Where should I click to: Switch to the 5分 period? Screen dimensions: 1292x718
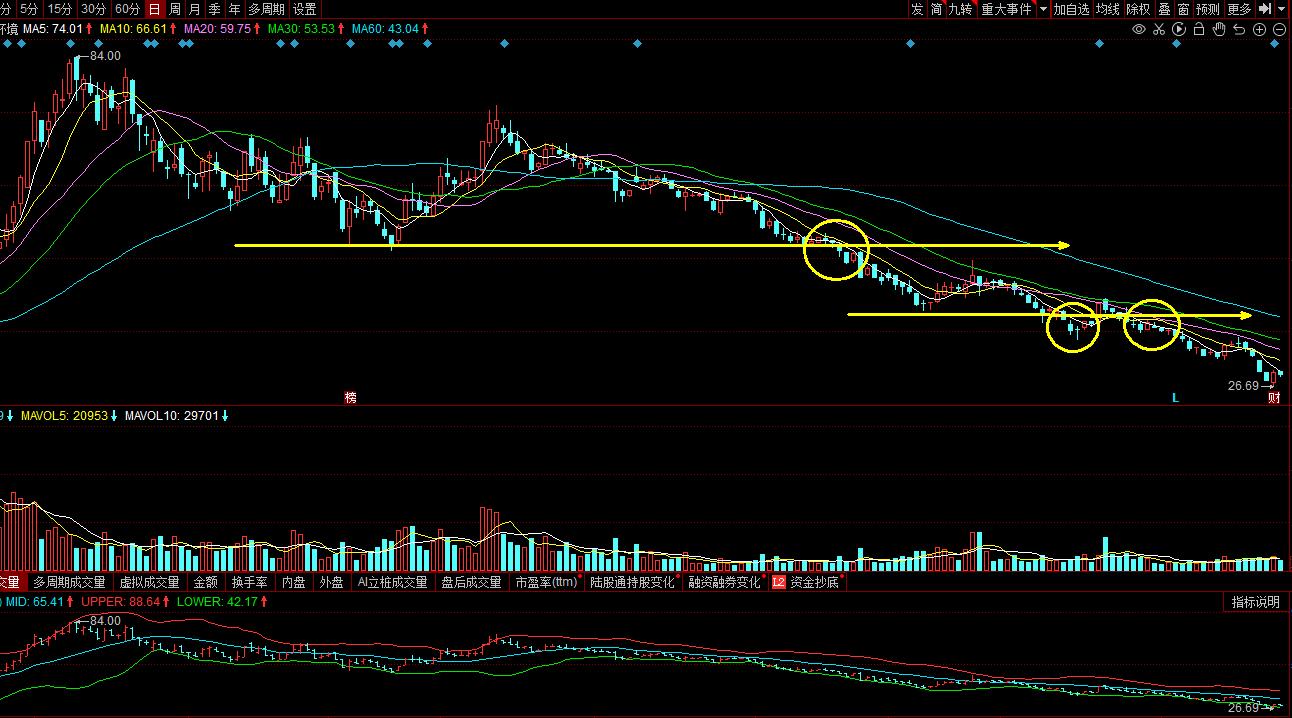29,9
